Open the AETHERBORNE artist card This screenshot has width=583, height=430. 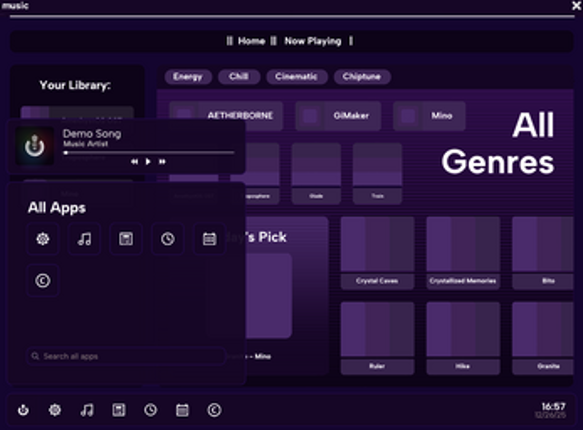click(x=226, y=116)
